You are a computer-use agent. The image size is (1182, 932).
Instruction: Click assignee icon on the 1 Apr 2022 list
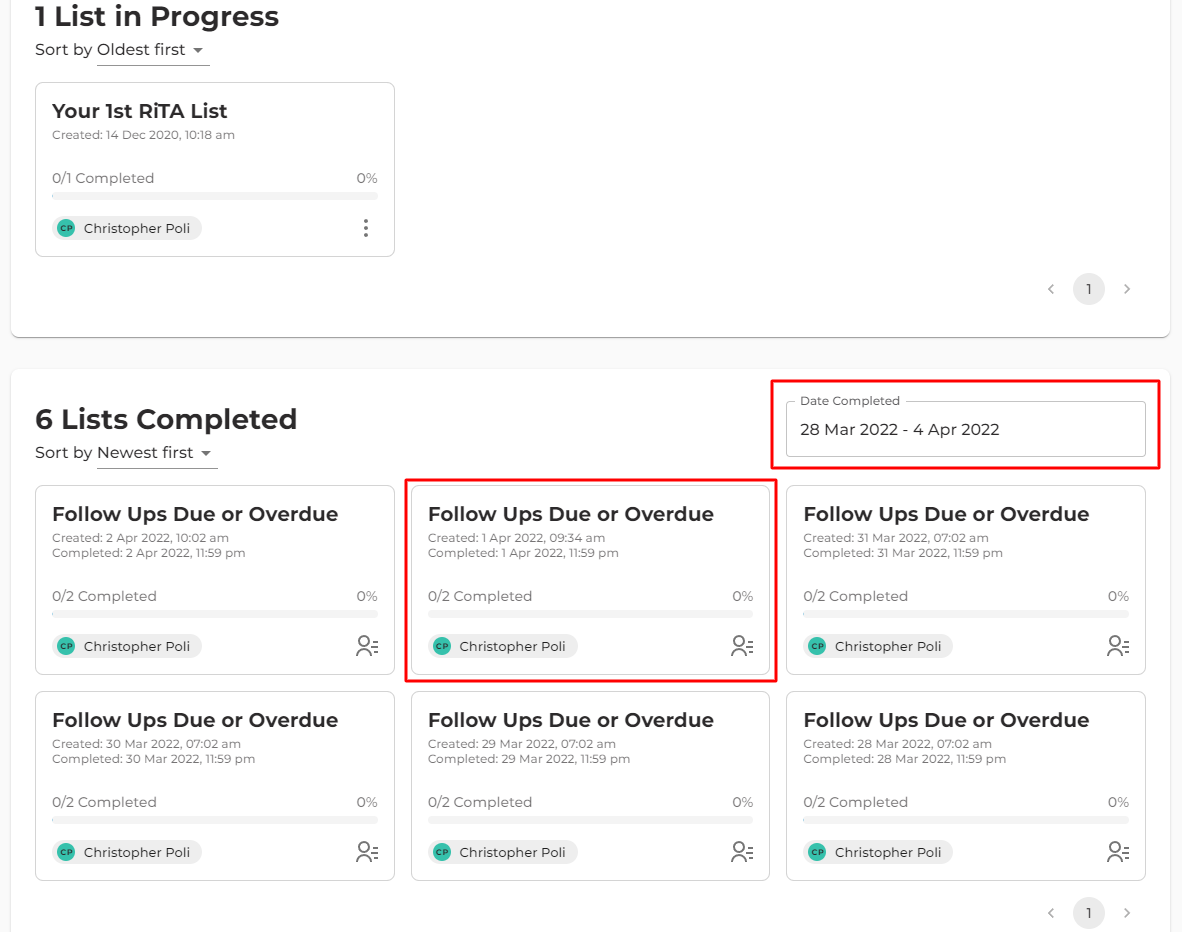point(742,646)
